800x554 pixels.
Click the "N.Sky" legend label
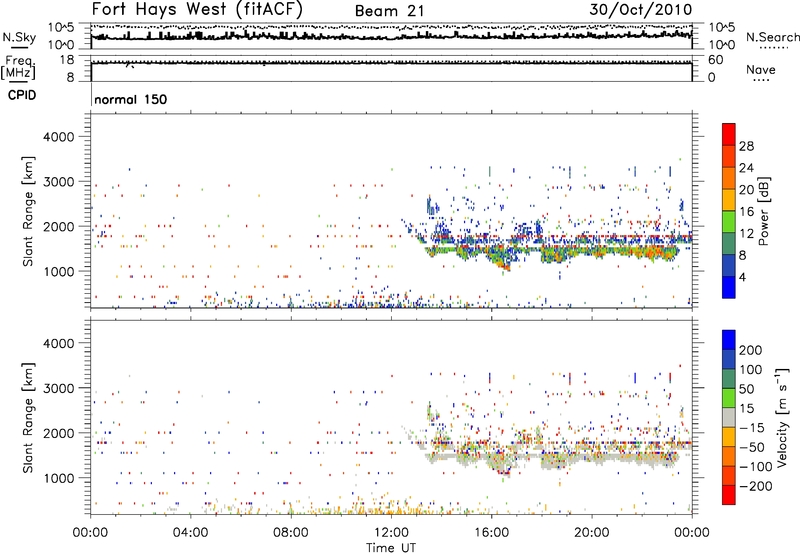click(19, 37)
